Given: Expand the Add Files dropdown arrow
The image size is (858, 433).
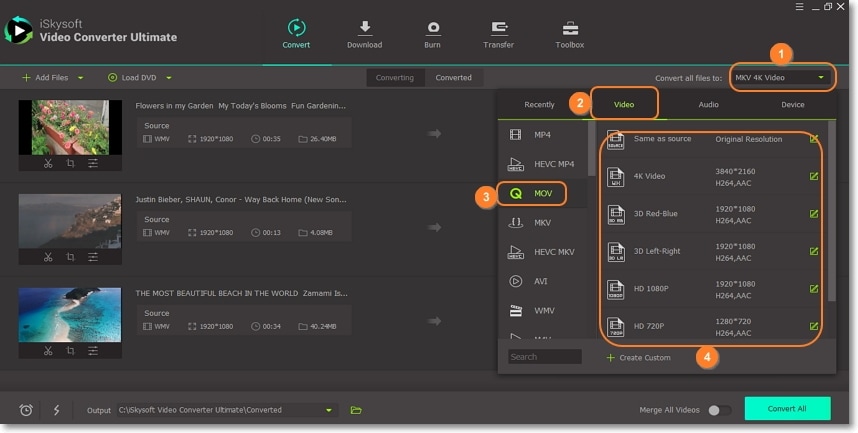Looking at the screenshot, I should click(80, 78).
